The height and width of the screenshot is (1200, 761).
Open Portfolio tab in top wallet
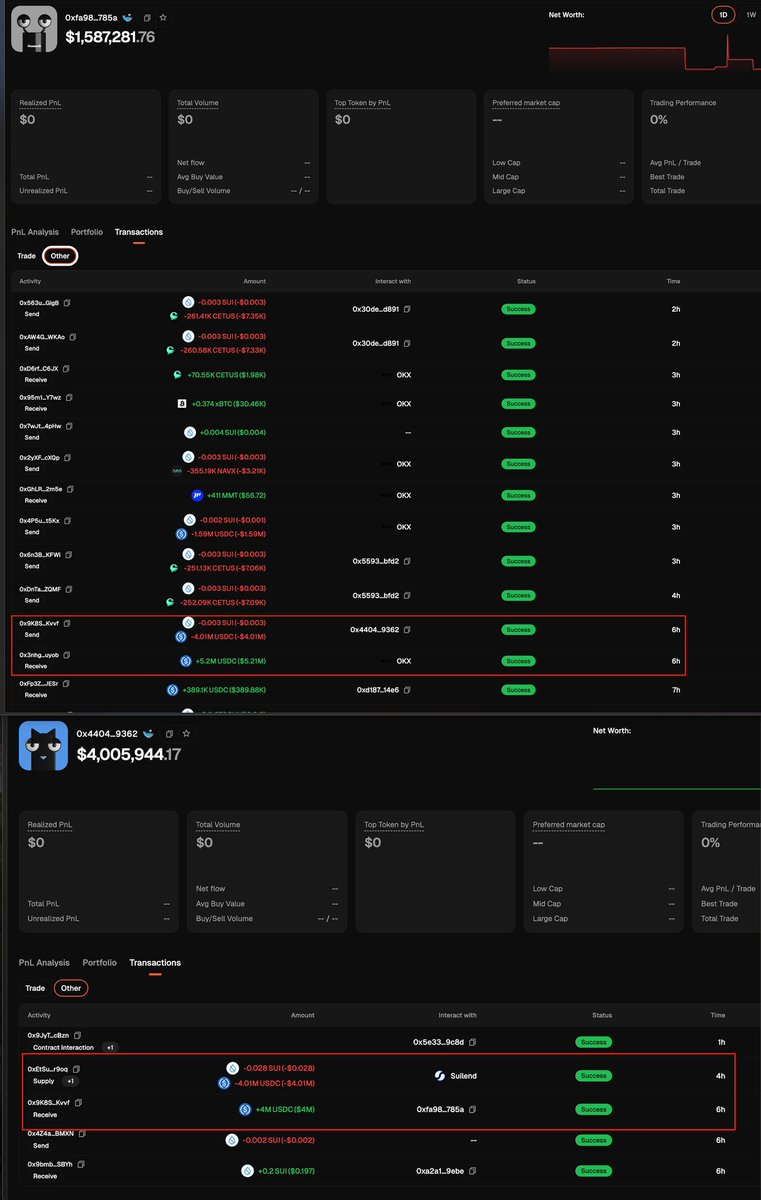(87, 232)
